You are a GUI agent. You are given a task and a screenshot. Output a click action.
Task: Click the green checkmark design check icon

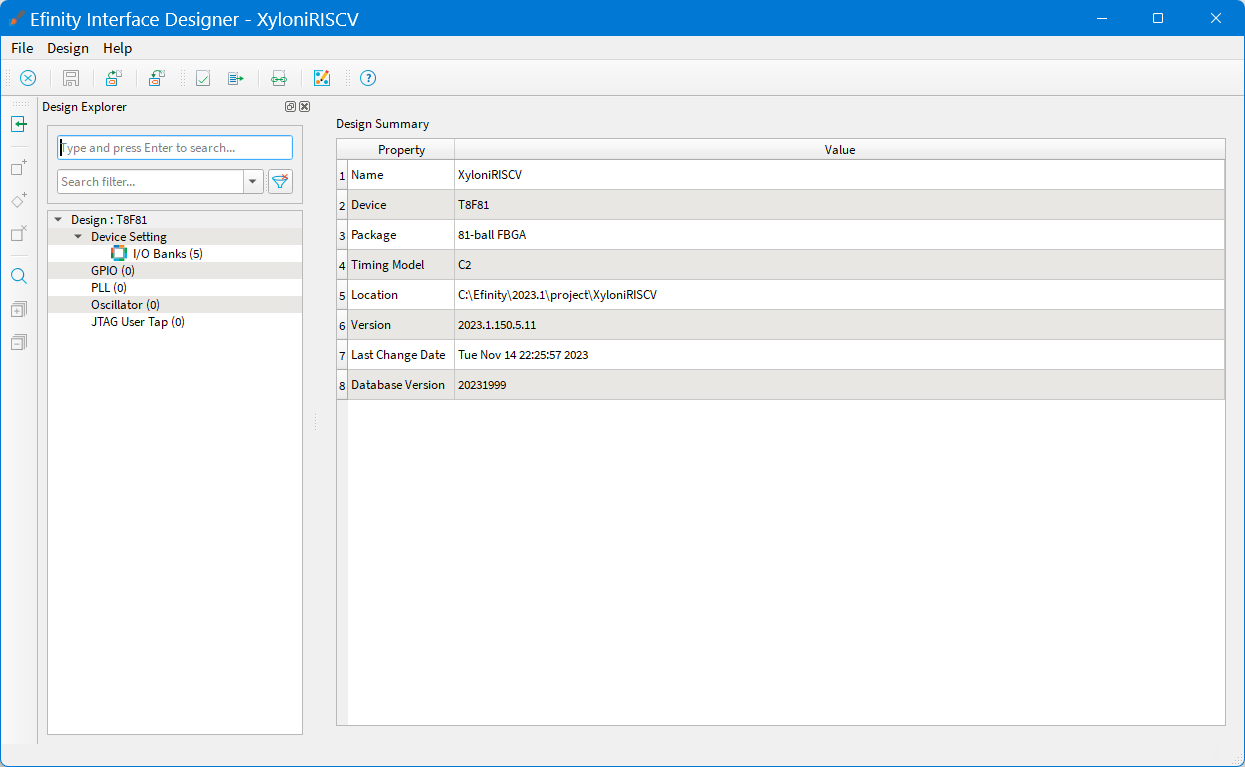pyautogui.click(x=203, y=78)
